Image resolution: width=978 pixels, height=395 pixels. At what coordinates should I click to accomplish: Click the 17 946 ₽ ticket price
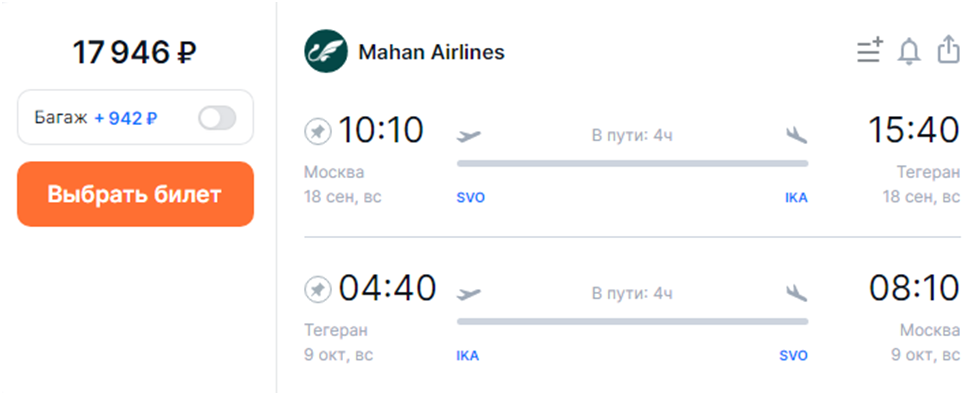coord(135,52)
